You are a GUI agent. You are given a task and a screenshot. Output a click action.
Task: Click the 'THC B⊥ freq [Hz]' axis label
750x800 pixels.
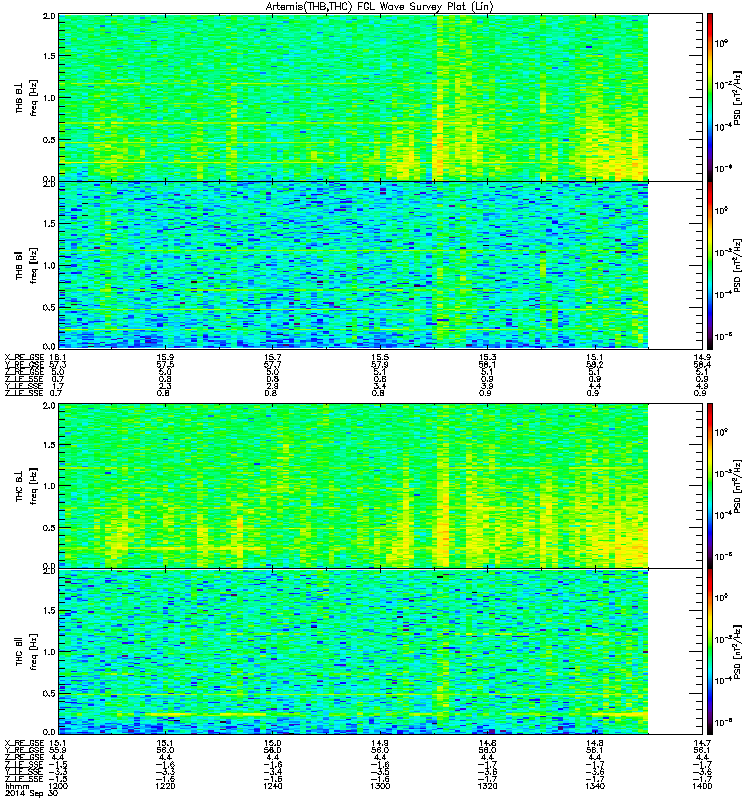coord(27,486)
